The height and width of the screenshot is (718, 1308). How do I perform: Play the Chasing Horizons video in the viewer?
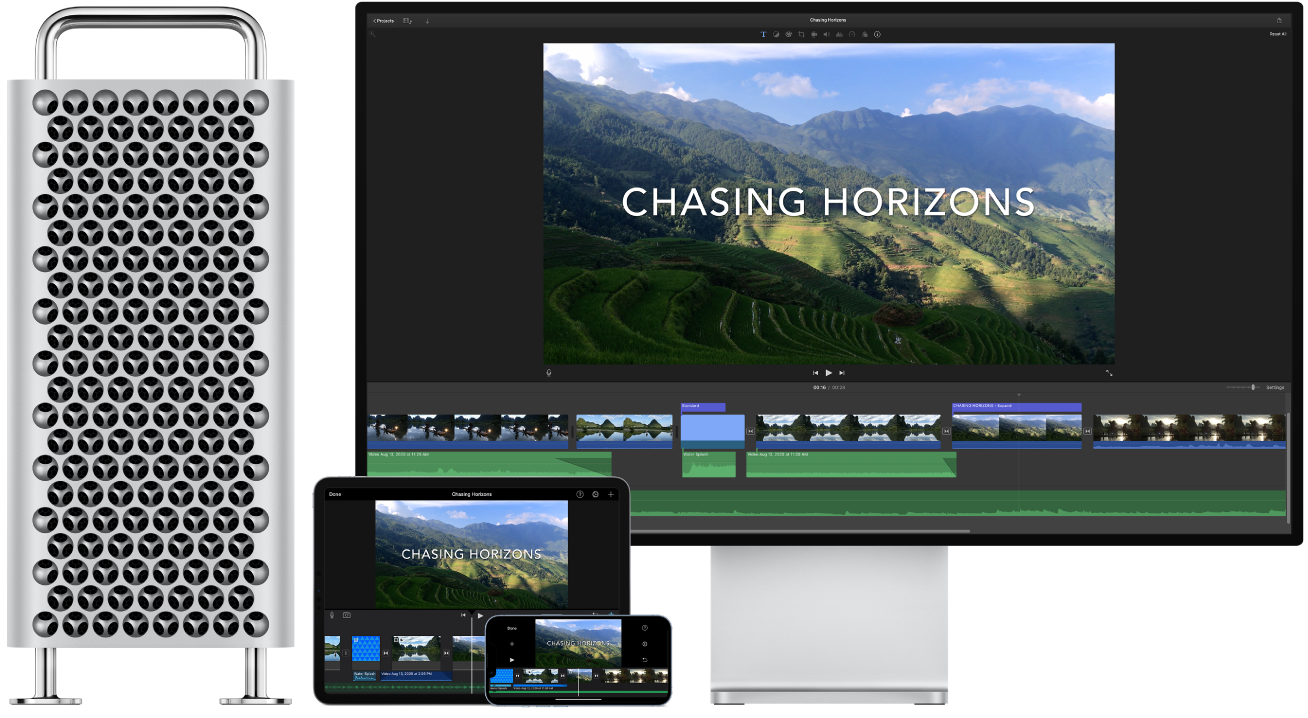tap(828, 373)
